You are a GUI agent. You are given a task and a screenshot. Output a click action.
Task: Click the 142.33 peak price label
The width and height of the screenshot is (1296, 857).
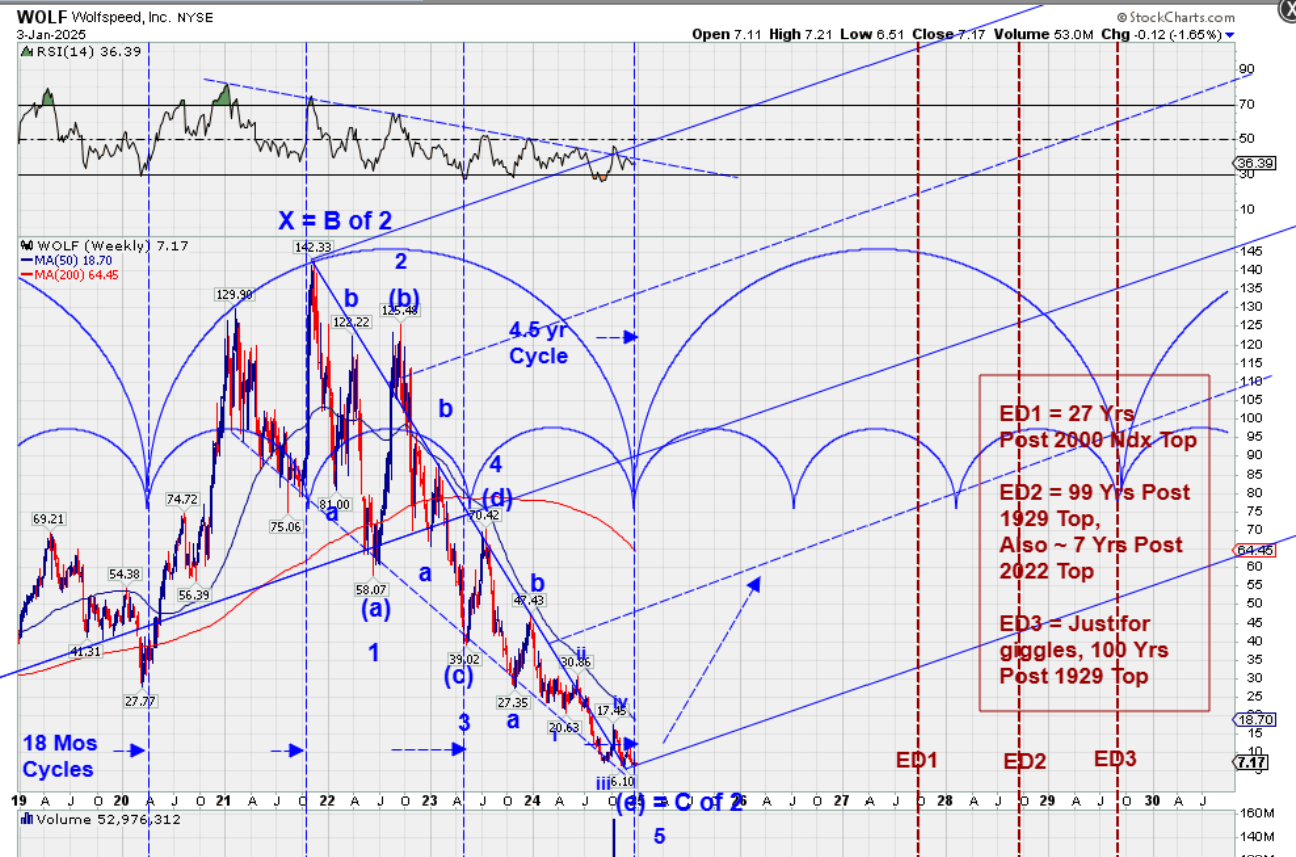click(x=312, y=247)
